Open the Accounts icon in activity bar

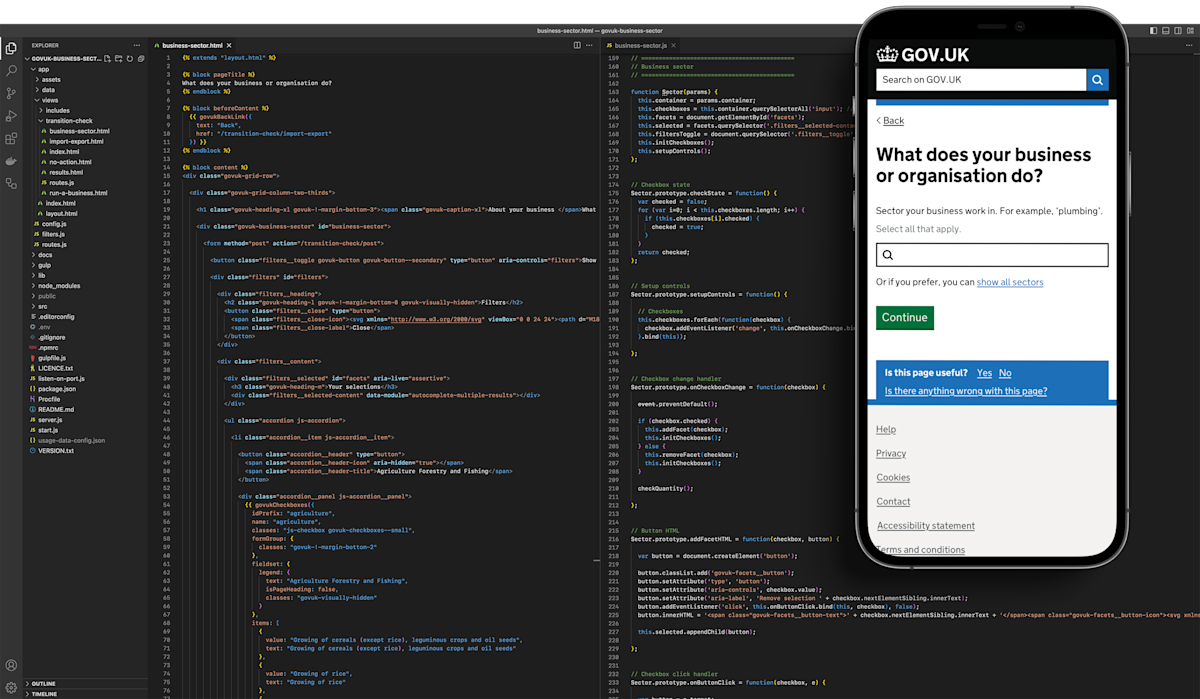pos(11,665)
